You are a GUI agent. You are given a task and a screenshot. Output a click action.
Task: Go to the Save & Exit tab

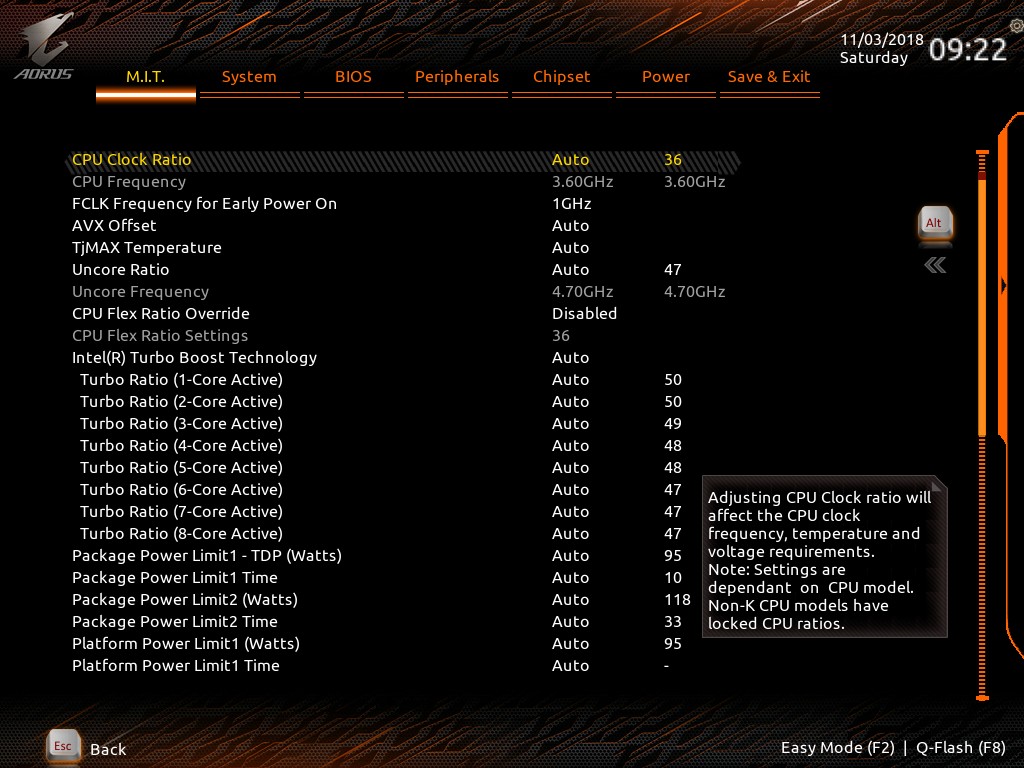[x=769, y=76]
